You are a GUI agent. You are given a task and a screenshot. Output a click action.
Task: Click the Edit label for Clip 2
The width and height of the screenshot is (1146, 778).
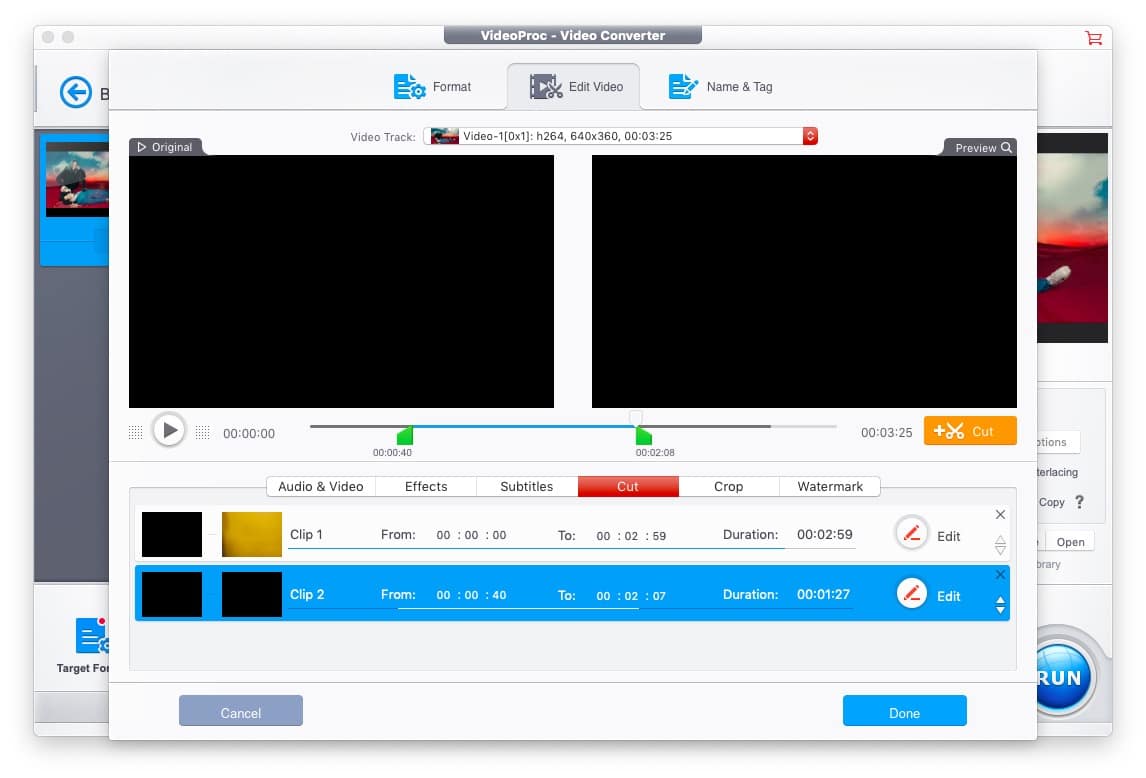949,597
